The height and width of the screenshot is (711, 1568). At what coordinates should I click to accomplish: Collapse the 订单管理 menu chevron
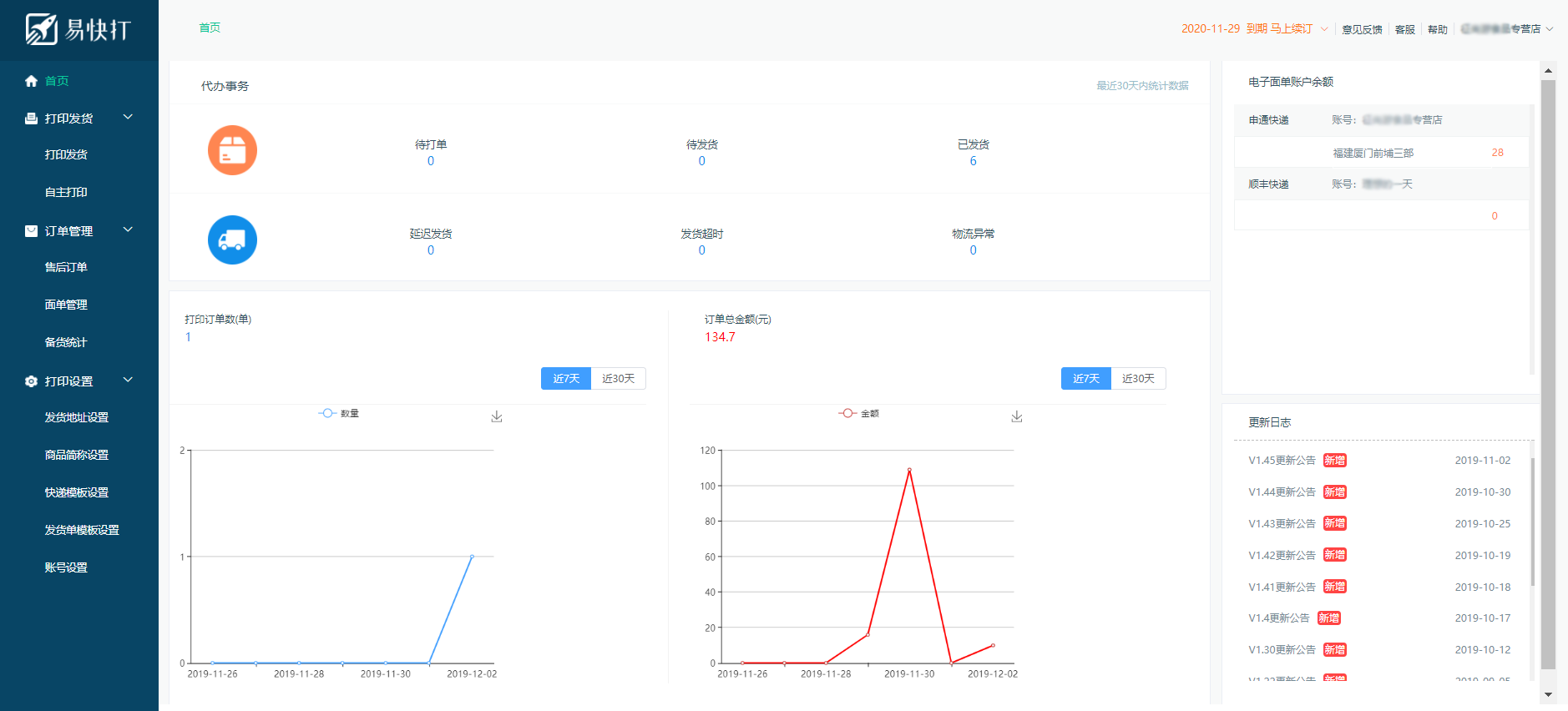(x=128, y=230)
